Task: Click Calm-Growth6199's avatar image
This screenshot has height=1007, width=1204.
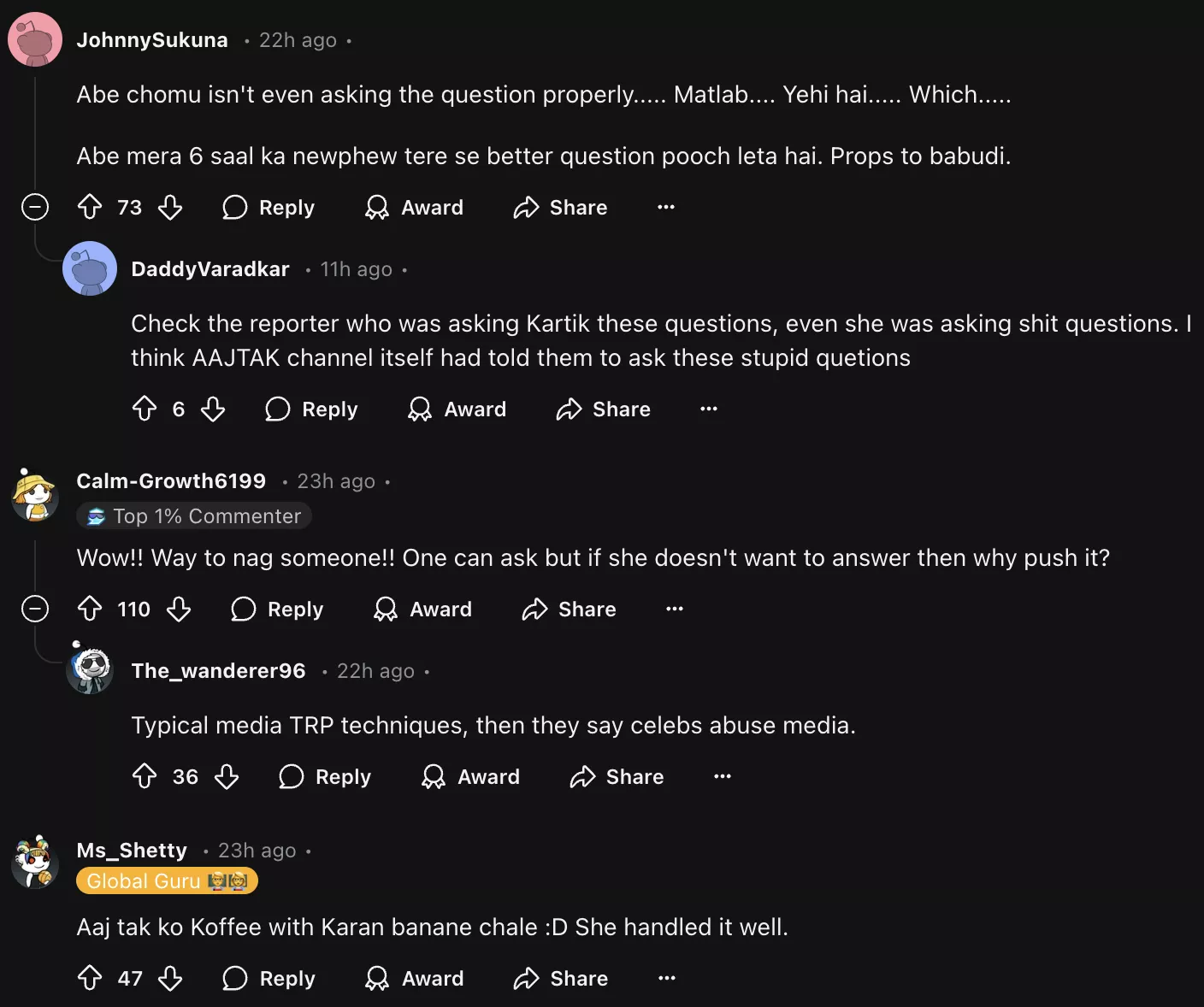Action: [35, 496]
